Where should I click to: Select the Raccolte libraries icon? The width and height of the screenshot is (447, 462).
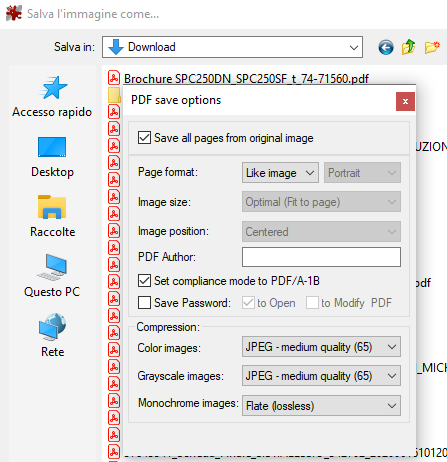[52, 207]
